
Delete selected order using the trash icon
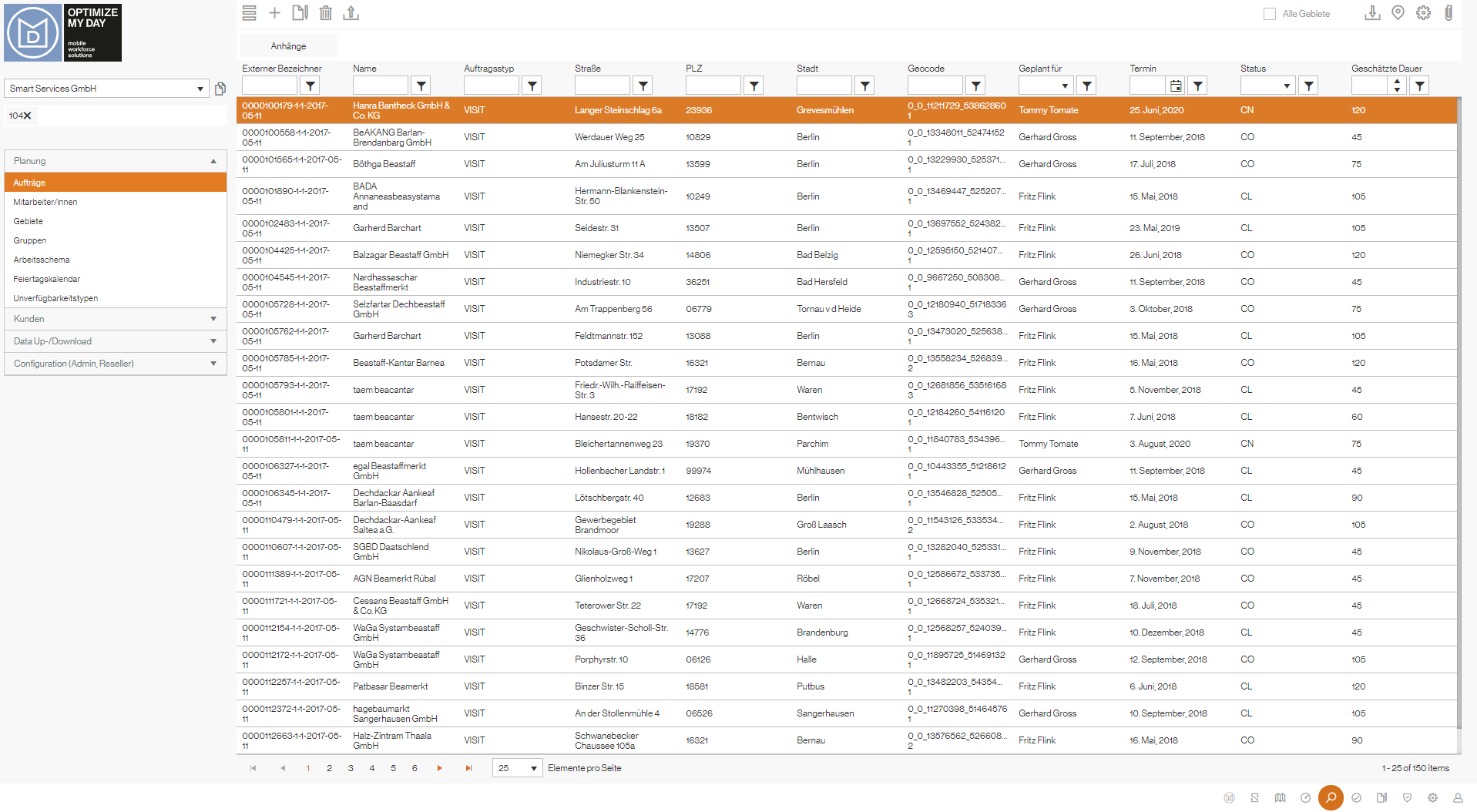point(325,13)
